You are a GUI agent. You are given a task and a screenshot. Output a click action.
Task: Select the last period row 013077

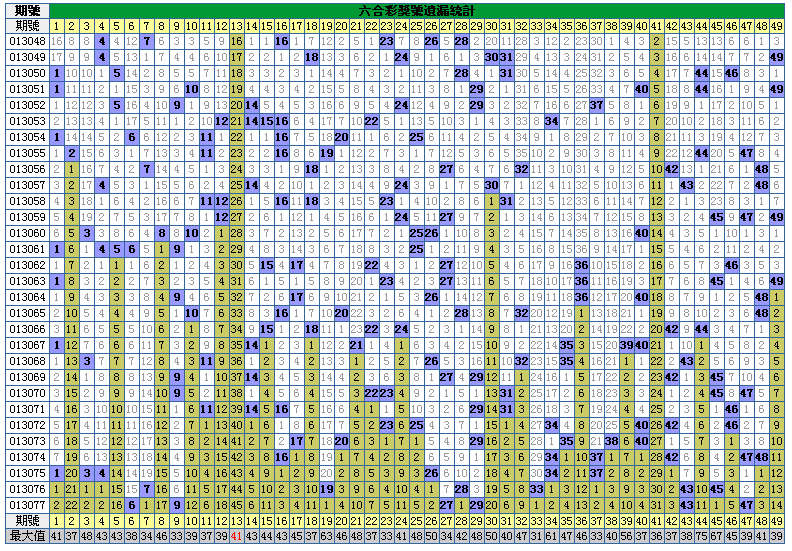pos(27,505)
